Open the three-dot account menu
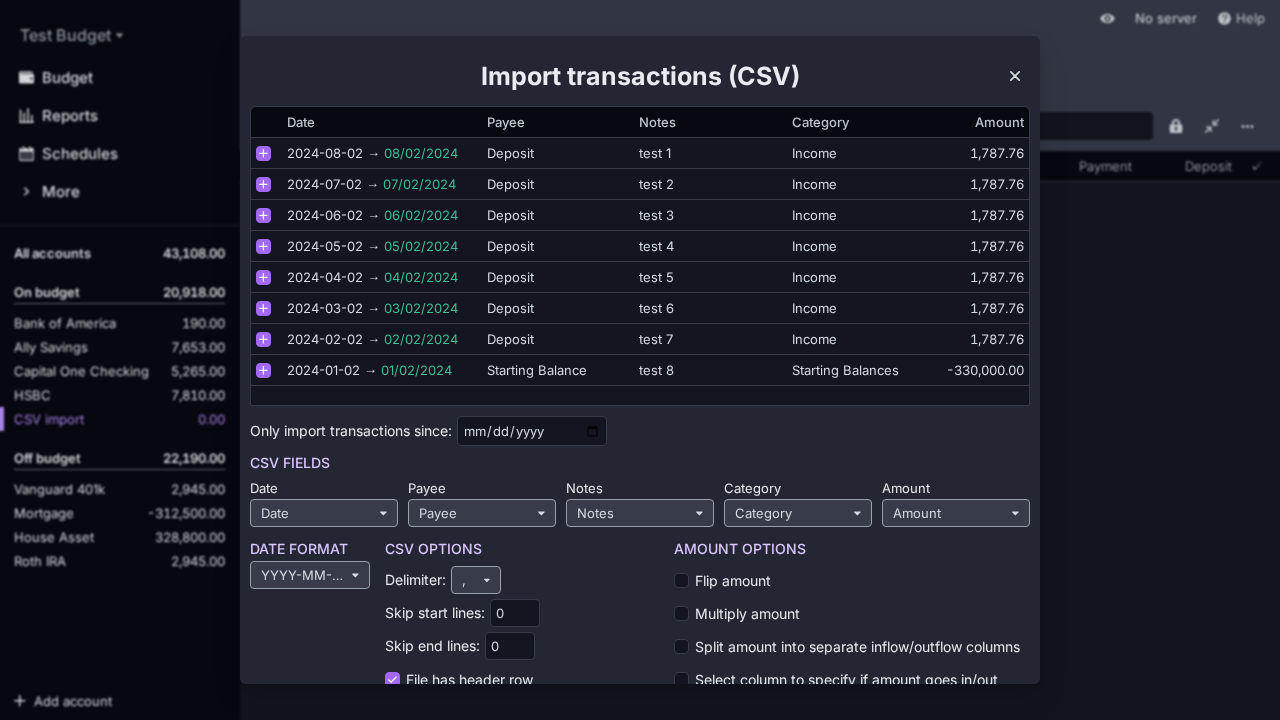 [x=1247, y=126]
